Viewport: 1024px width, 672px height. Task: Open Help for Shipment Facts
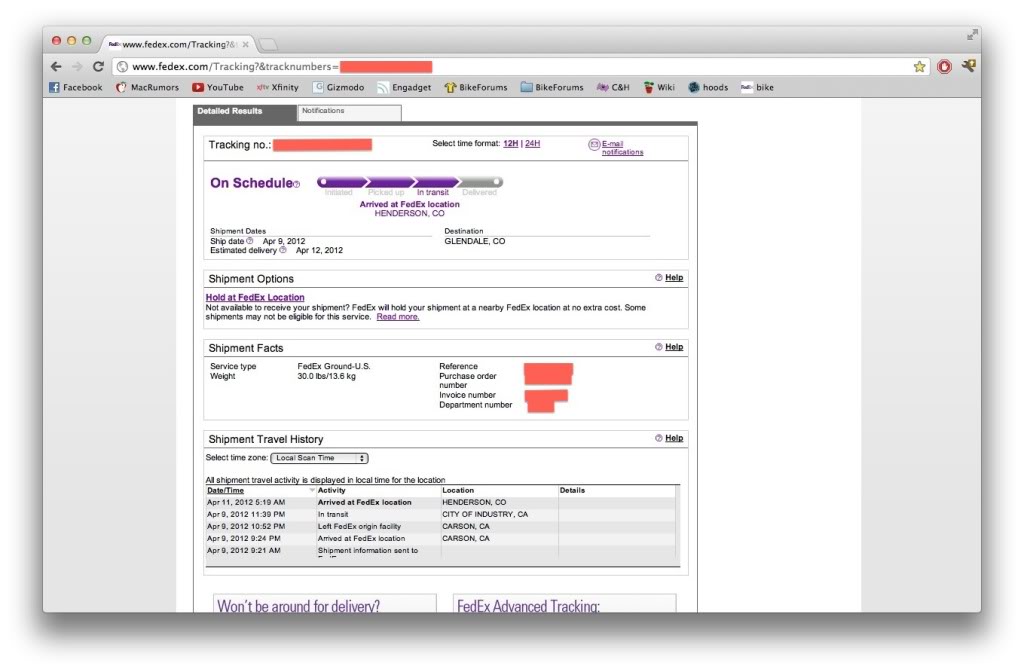click(x=673, y=347)
